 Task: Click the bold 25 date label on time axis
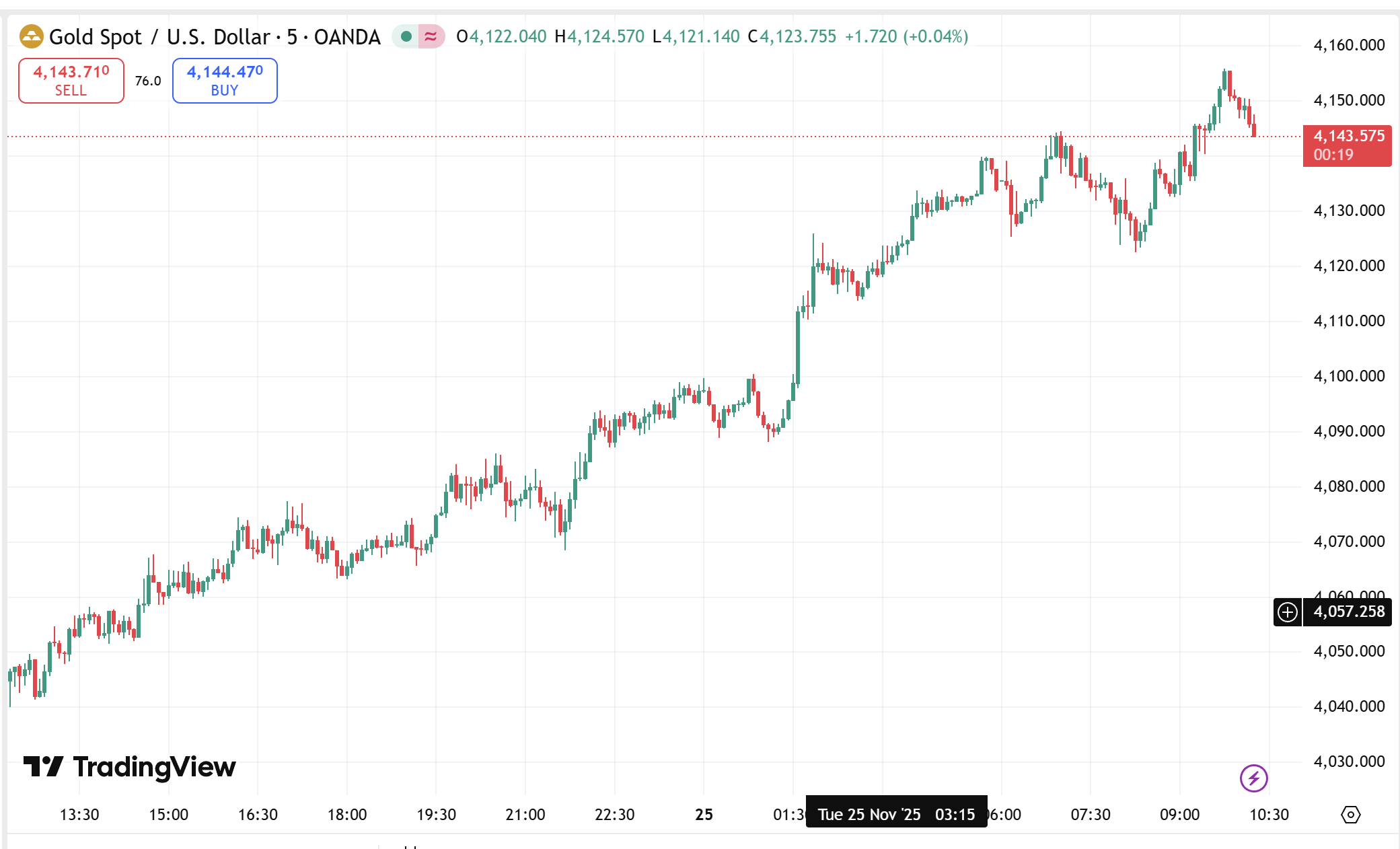pos(704,815)
